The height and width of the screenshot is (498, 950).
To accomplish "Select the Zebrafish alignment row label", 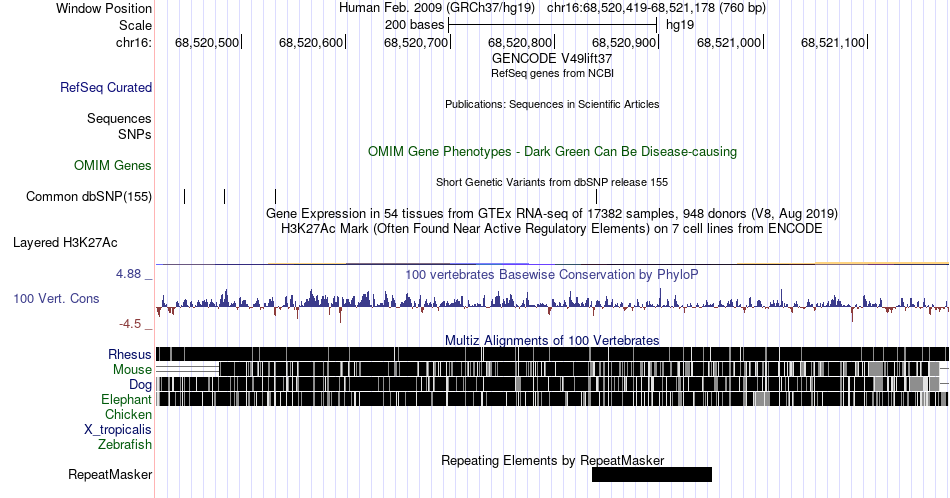I will click(125, 444).
